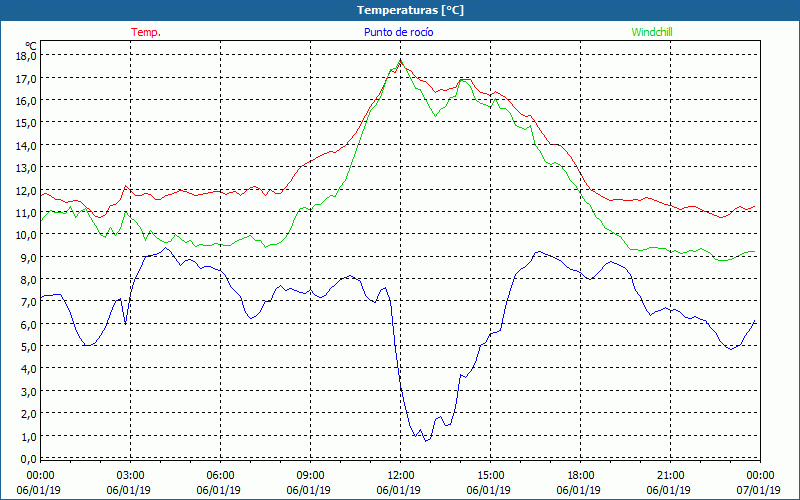Click the 6,0 y-axis value

tap(28, 324)
